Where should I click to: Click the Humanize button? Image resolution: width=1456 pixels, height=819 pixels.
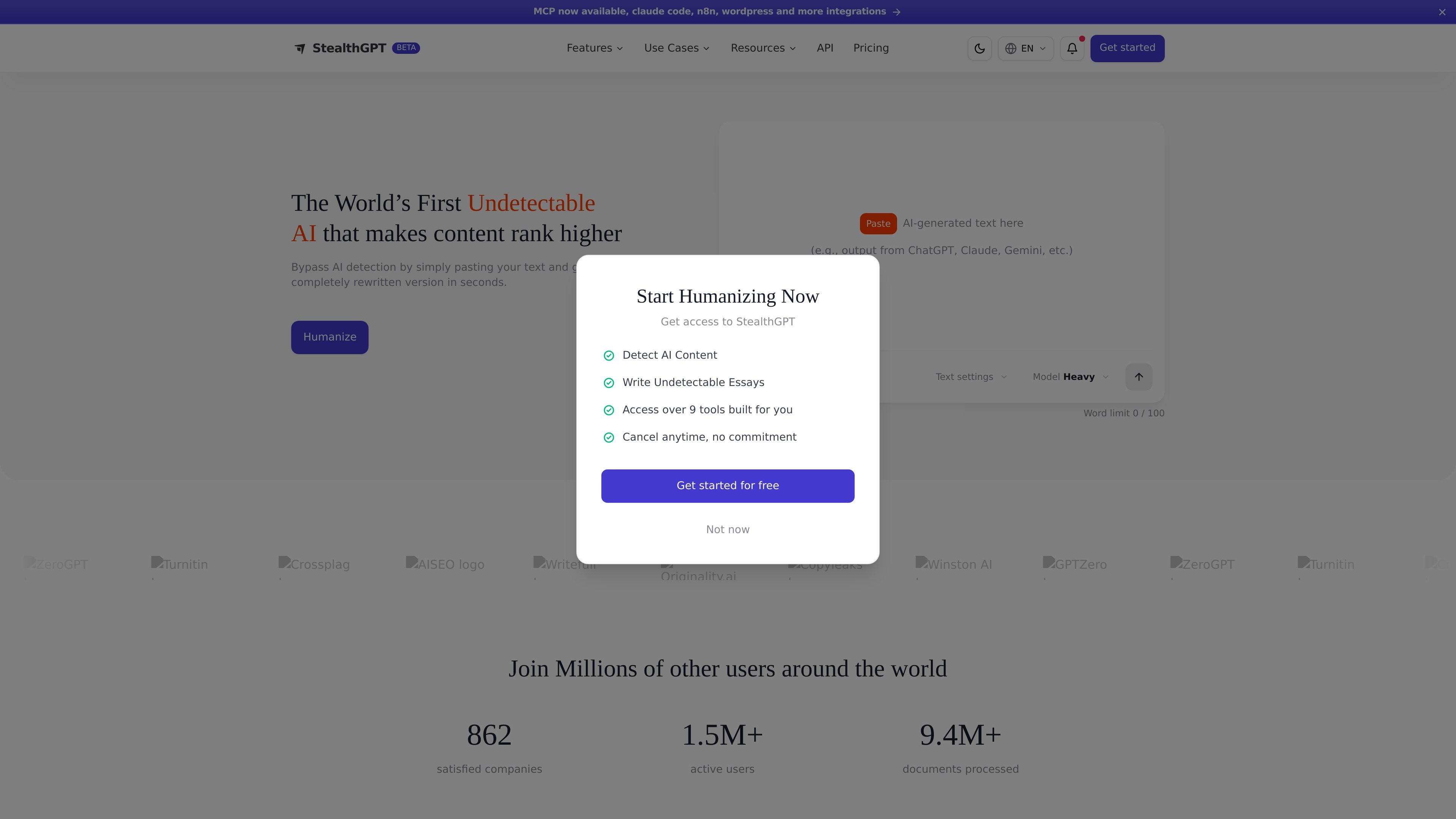tap(329, 337)
